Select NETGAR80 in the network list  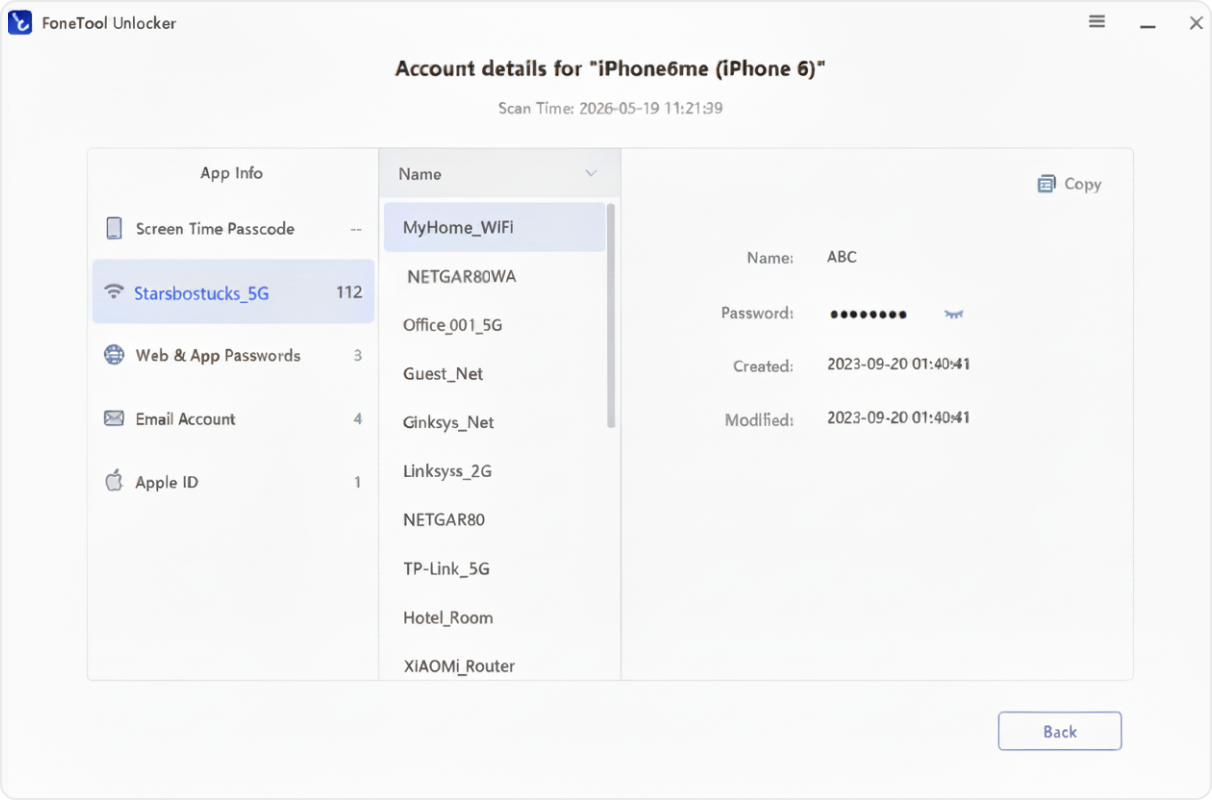pyautogui.click(x=494, y=520)
